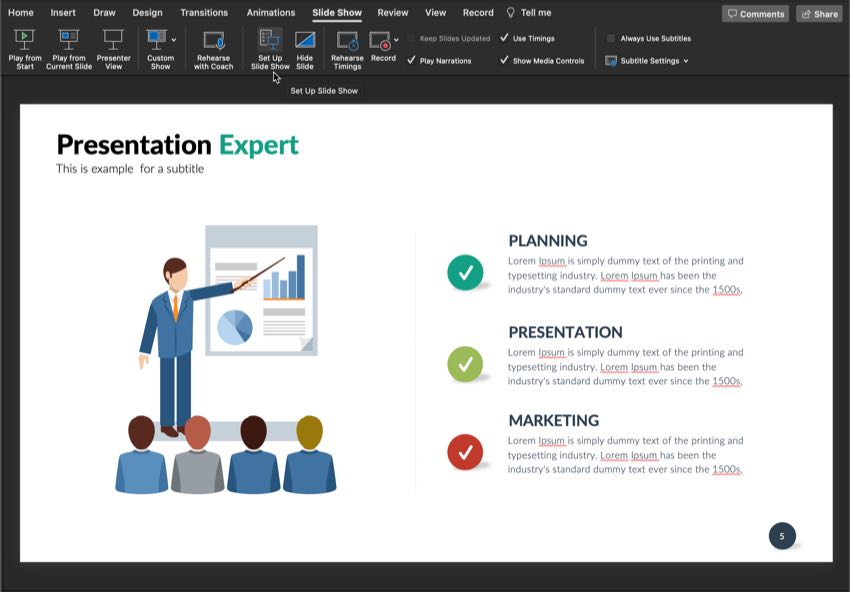
Task: Start Rehearse Timings
Action: tap(347, 50)
